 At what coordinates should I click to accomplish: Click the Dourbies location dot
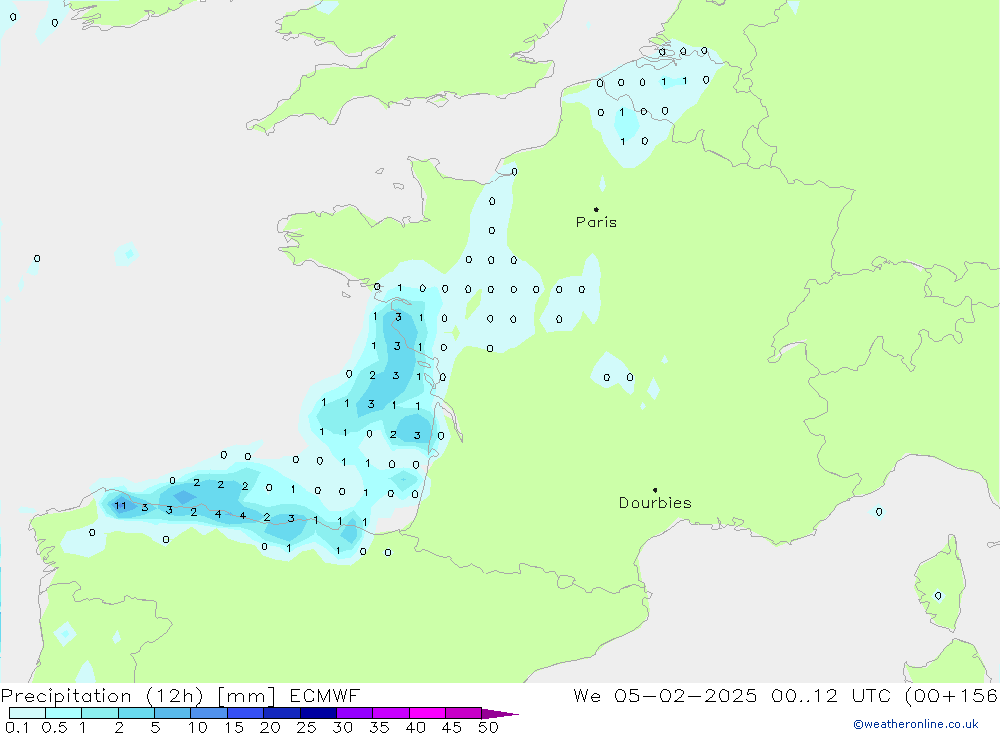coord(655,490)
